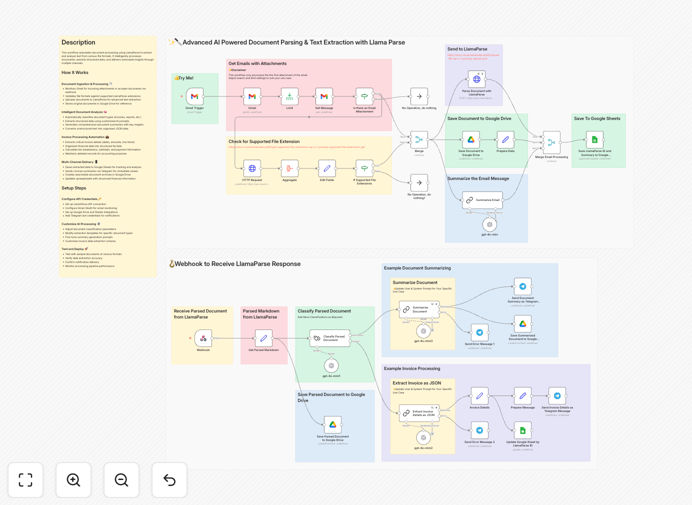Open the Invoice Details pencil node
The height and width of the screenshot is (505, 692).
click(x=479, y=396)
